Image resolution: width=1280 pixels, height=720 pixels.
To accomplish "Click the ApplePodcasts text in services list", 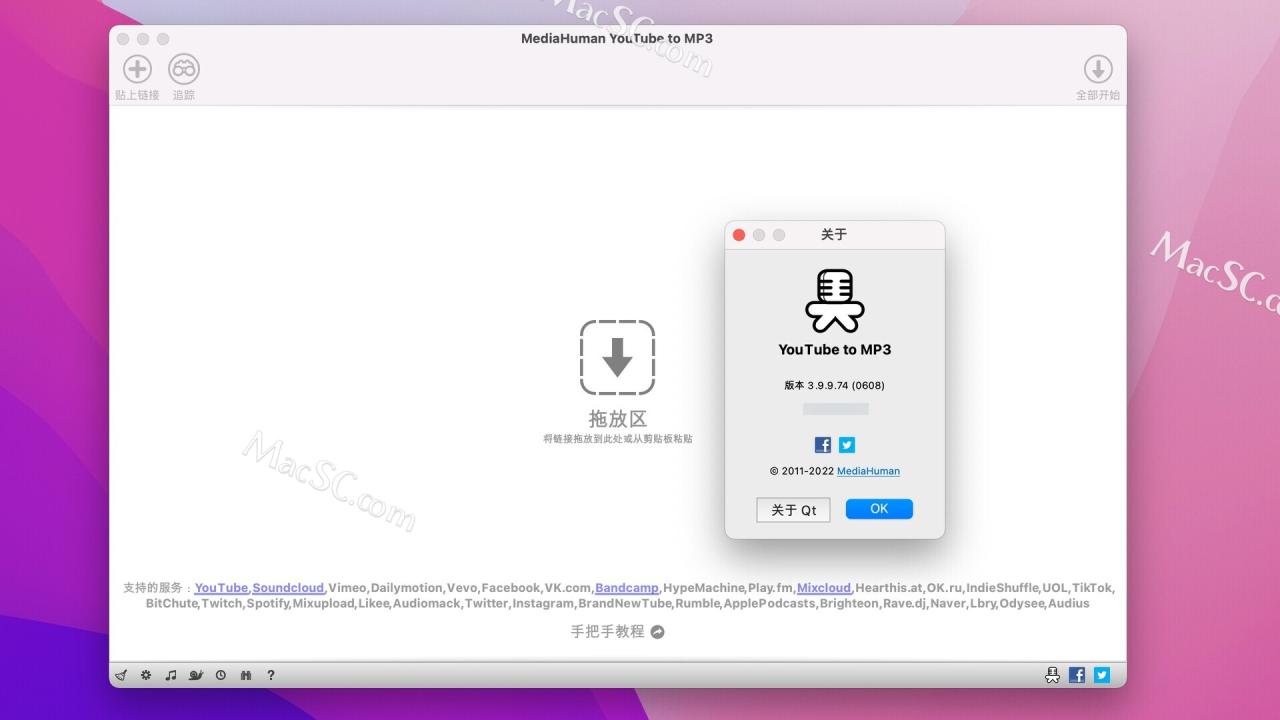I will tap(769, 604).
